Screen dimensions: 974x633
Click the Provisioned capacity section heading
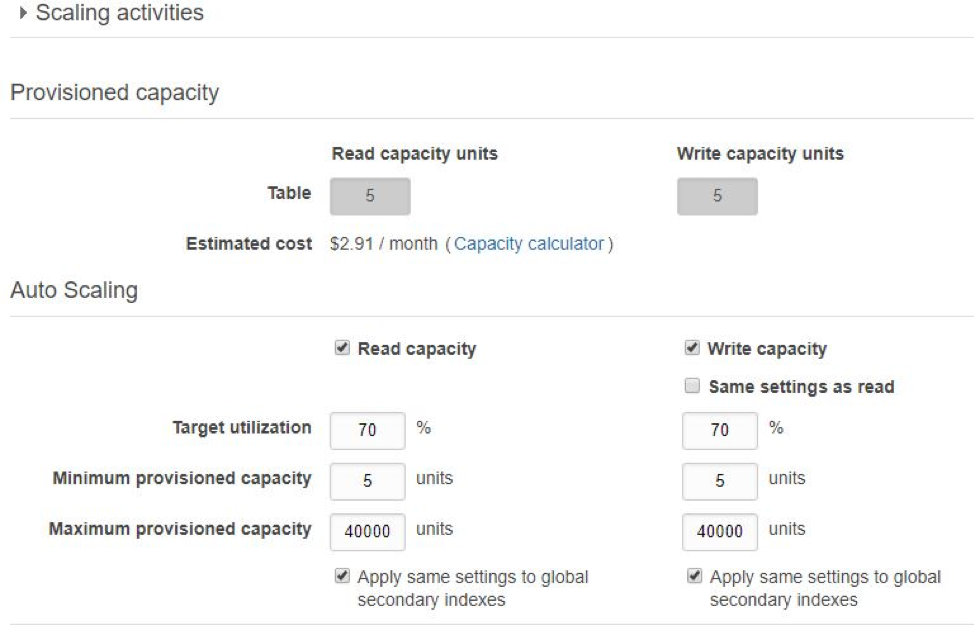115,93
